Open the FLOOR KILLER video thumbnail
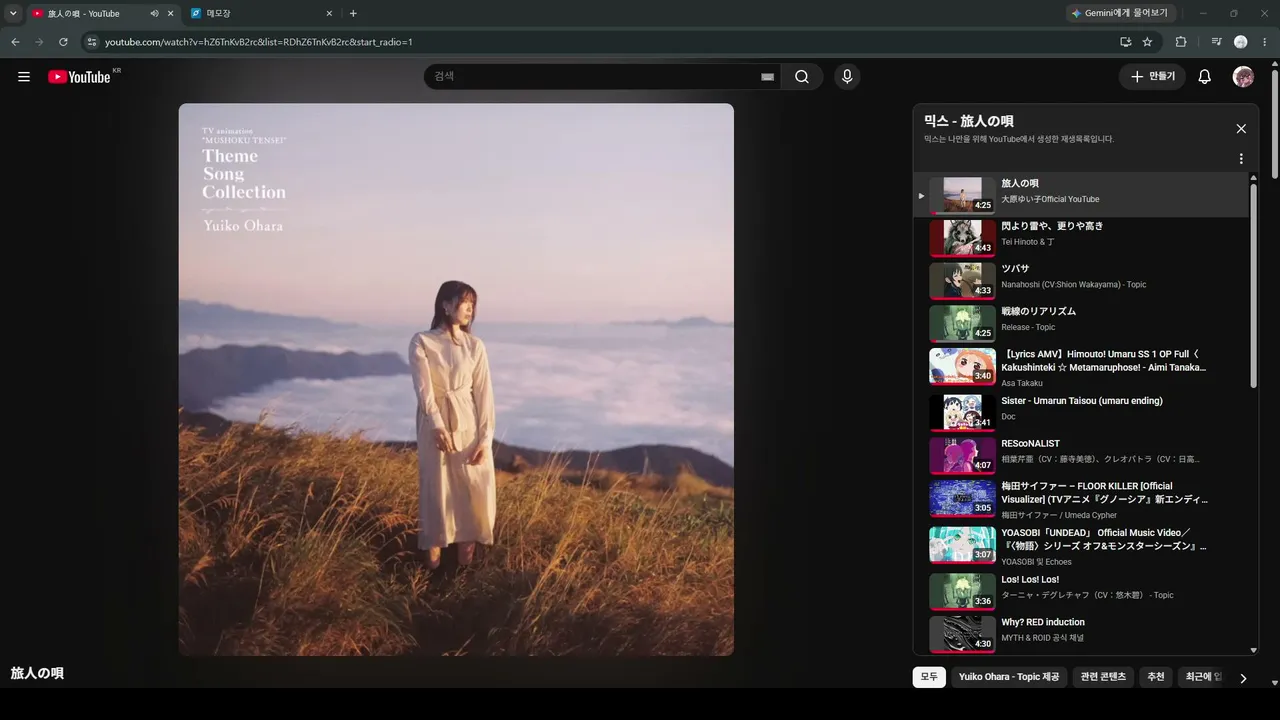Image resolution: width=1280 pixels, height=720 pixels. click(962, 498)
